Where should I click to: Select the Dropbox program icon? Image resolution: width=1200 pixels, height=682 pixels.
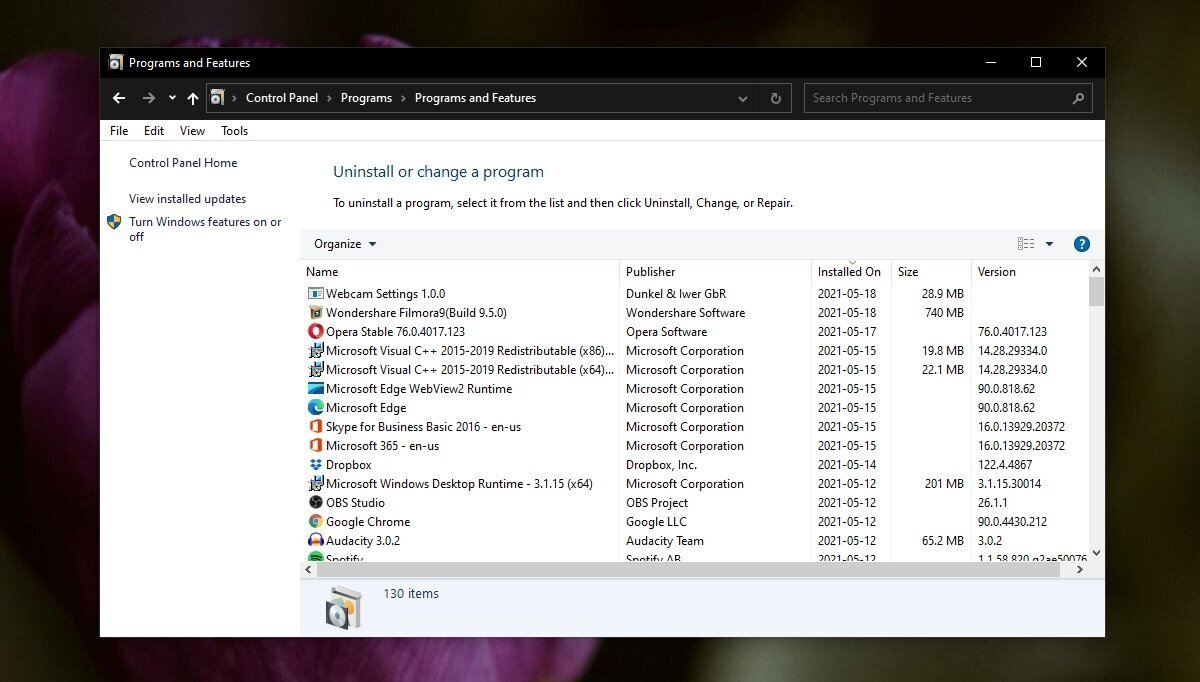point(317,464)
